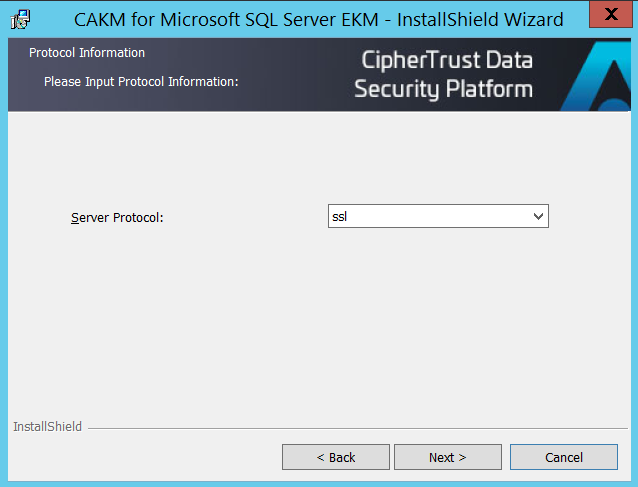Click 'Please Input Protocol Information' subtitle
The image size is (638, 487).
pos(141,81)
